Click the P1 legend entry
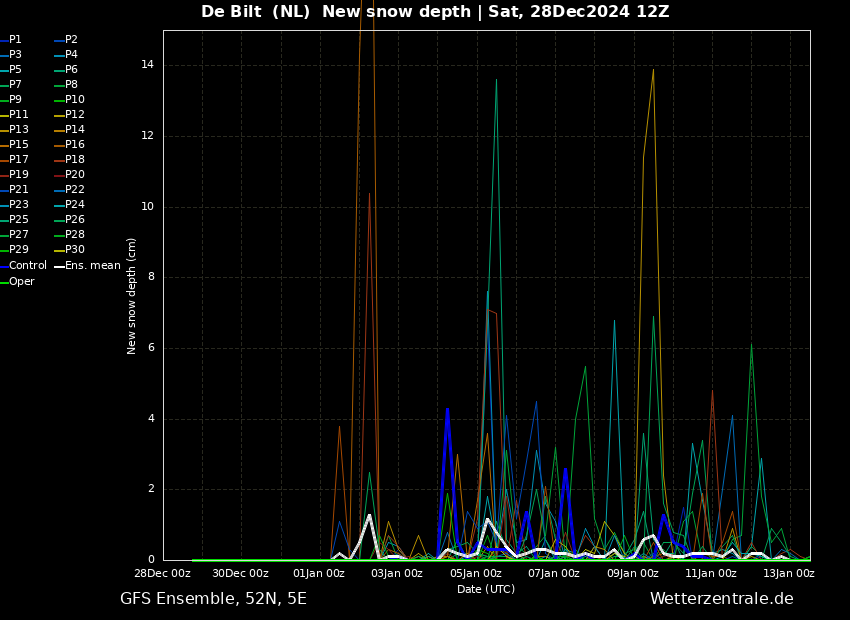 tap(15, 40)
